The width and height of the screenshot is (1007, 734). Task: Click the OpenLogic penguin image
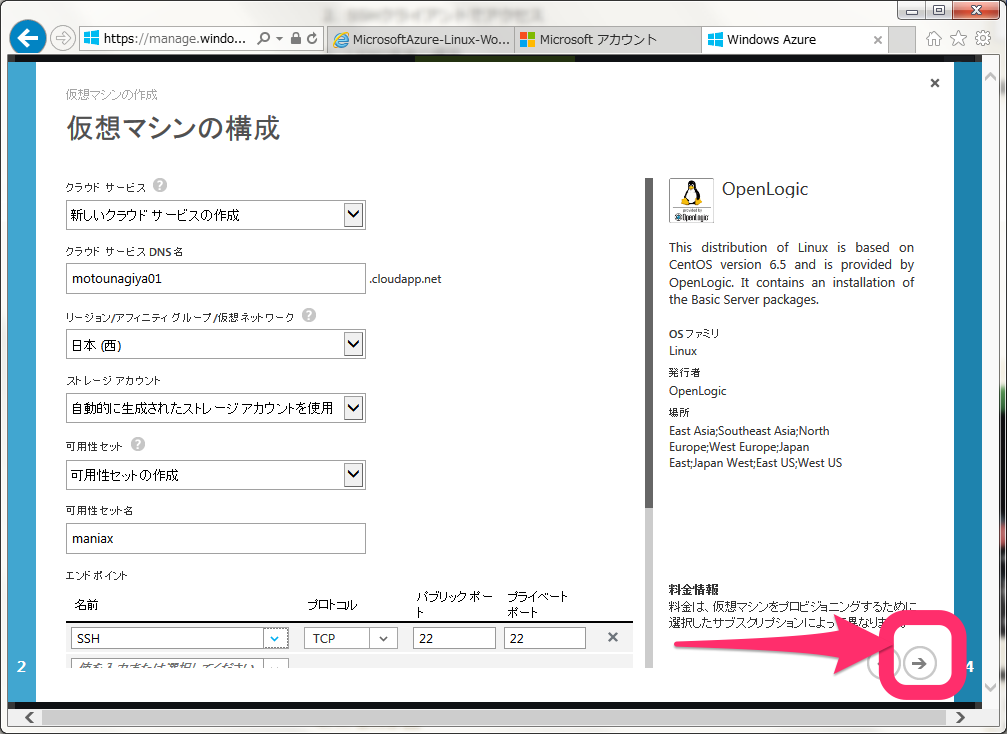click(x=691, y=200)
